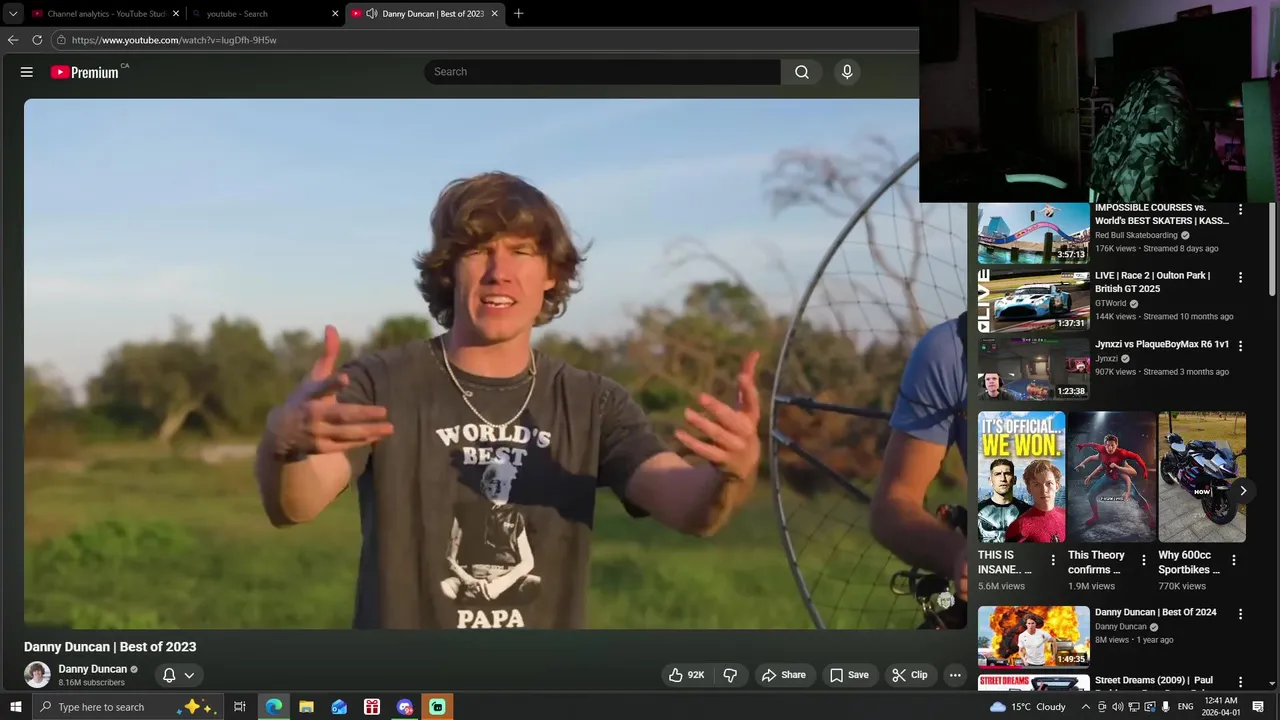The width and height of the screenshot is (1280, 720).
Task: Open options for Why 600cc Sportbikes short
Action: pyautogui.click(x=1233, y=560)
